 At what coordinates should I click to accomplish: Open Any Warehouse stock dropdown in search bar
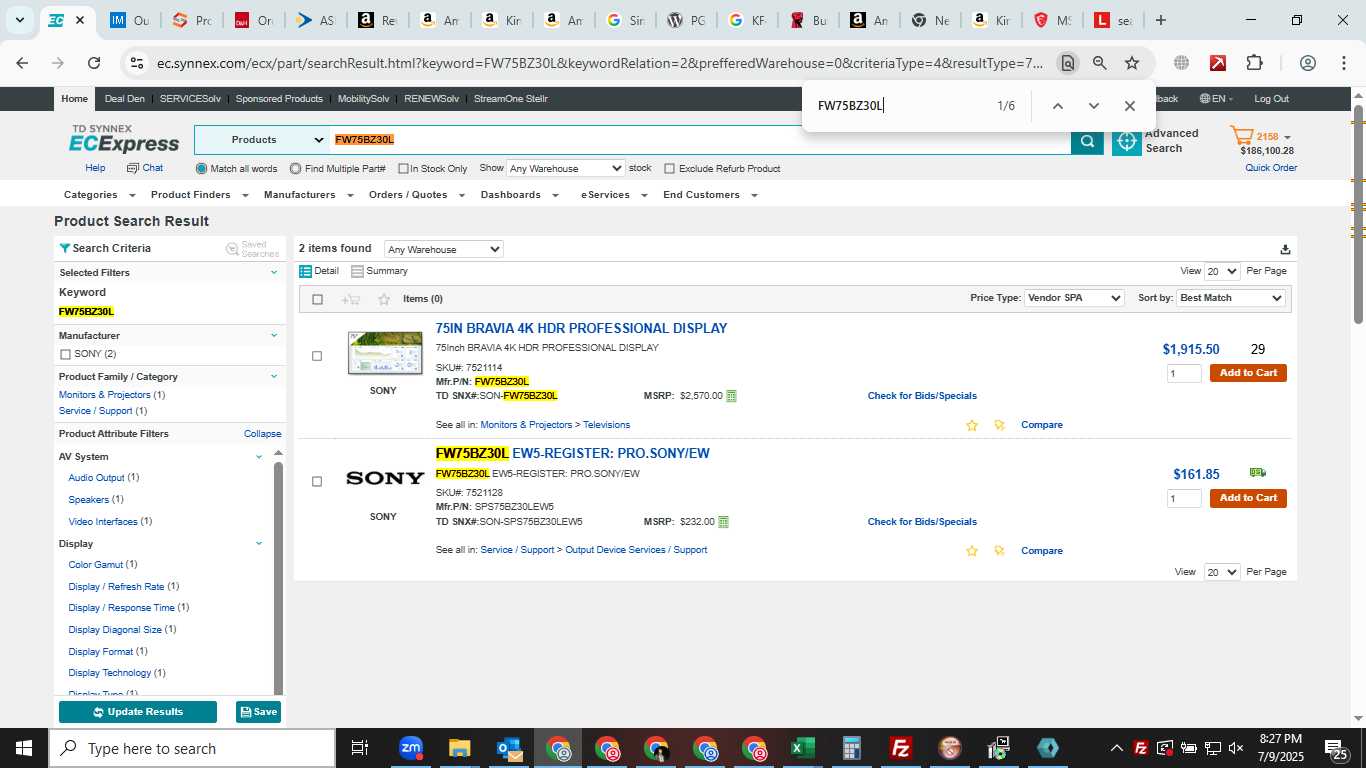[x=565, y=168]
